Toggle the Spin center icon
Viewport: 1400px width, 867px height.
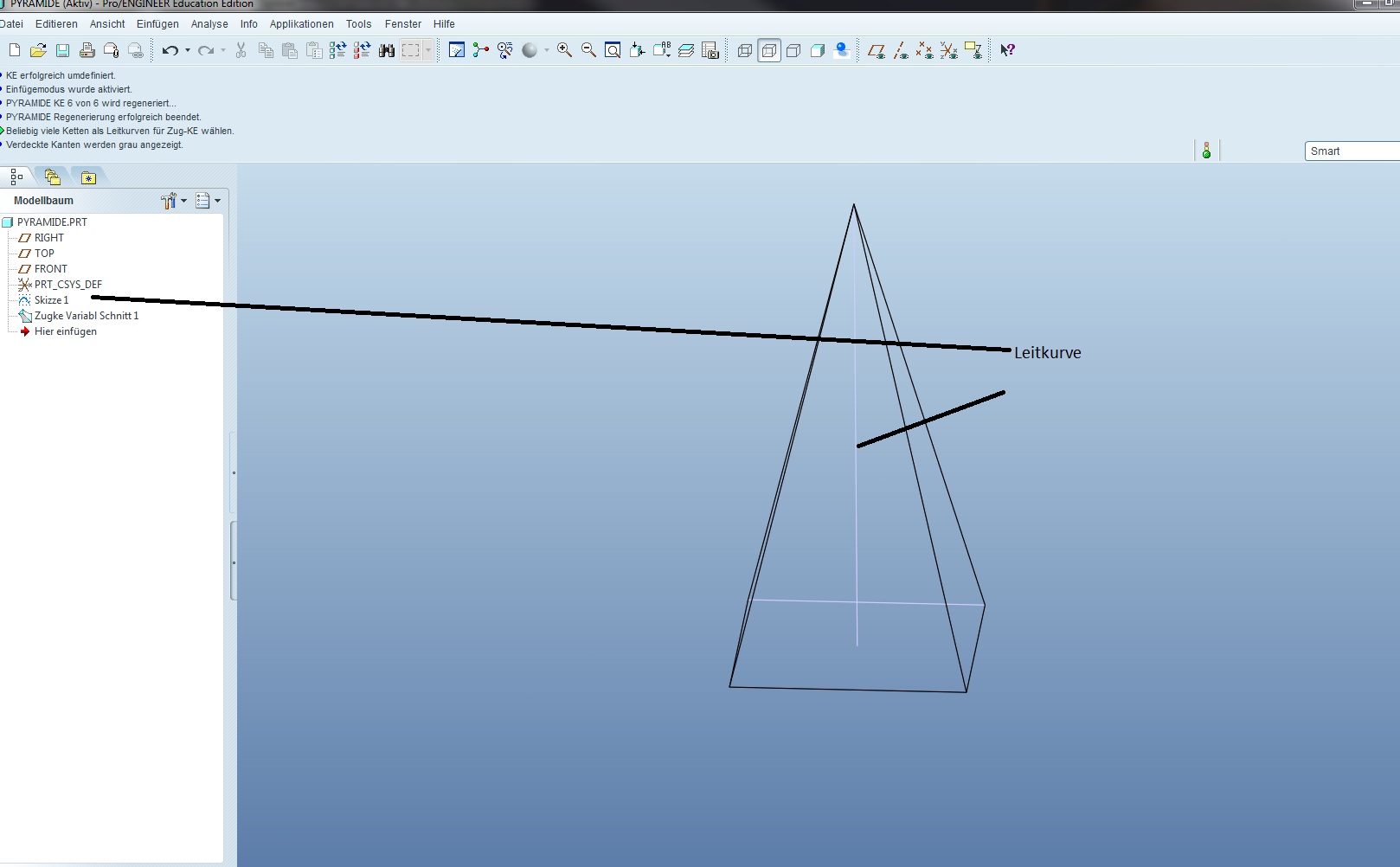point(481,50)
